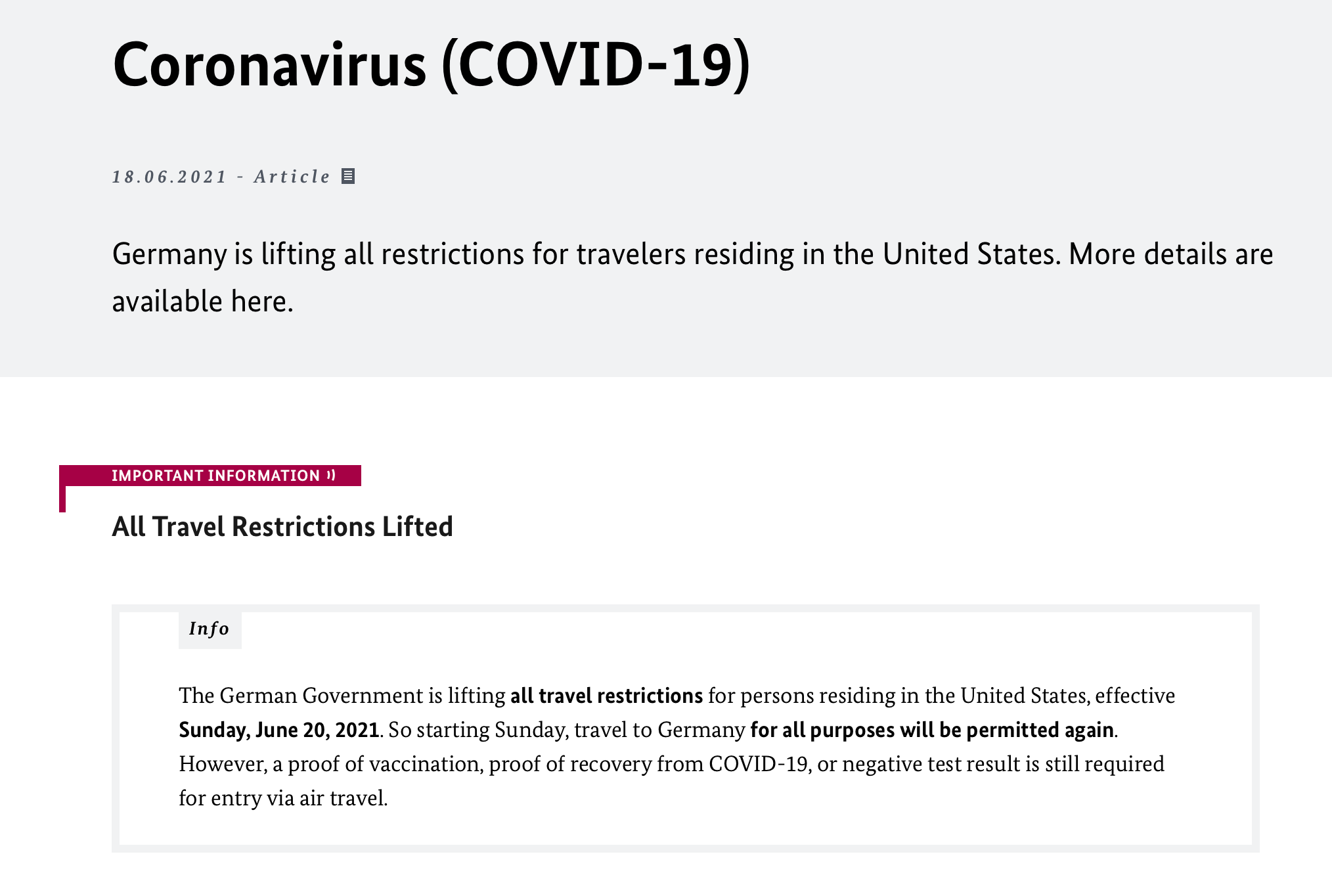Click bold phrase 'for all purposes will be permitted again'

click(x=931, y=730)
